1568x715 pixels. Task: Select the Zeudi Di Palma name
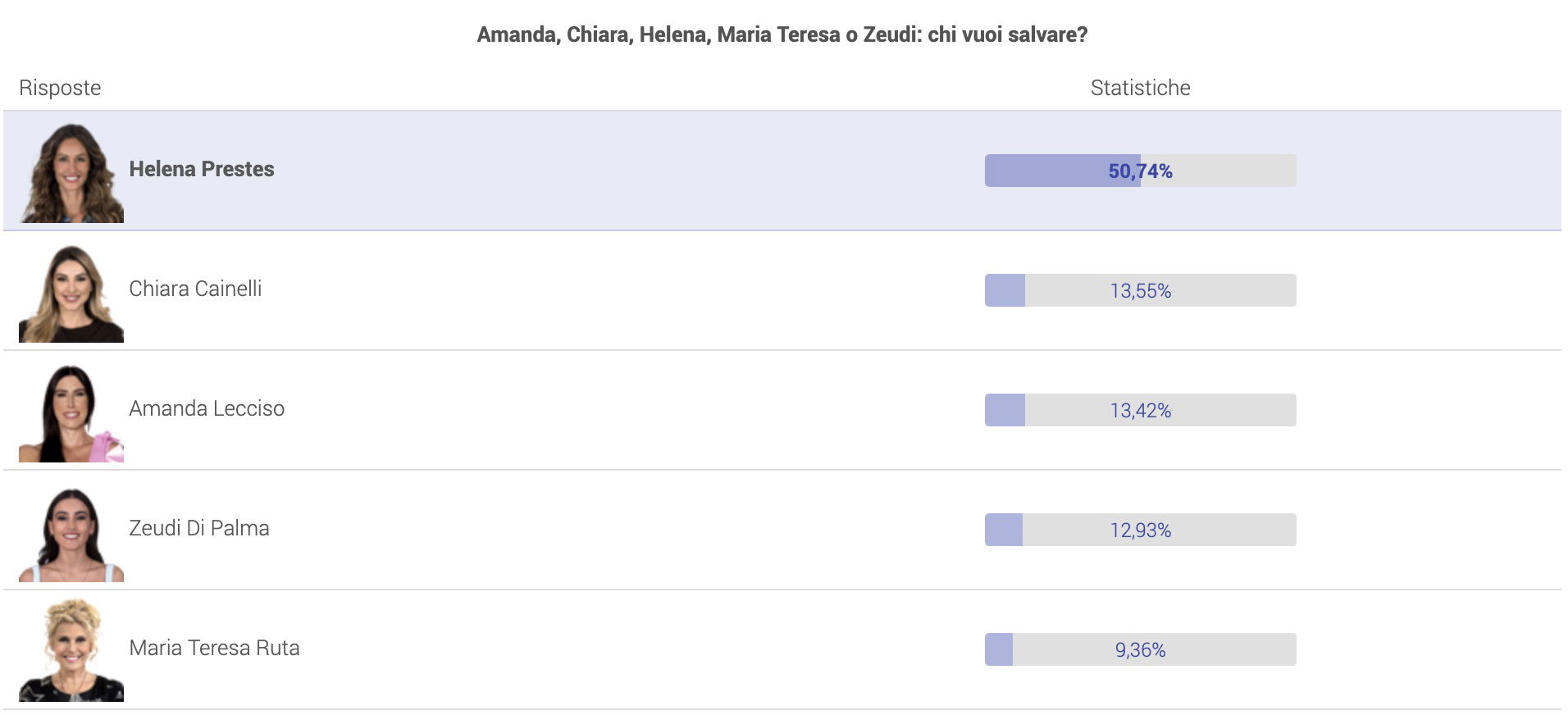pyautogui.click(x=199, y=528)
